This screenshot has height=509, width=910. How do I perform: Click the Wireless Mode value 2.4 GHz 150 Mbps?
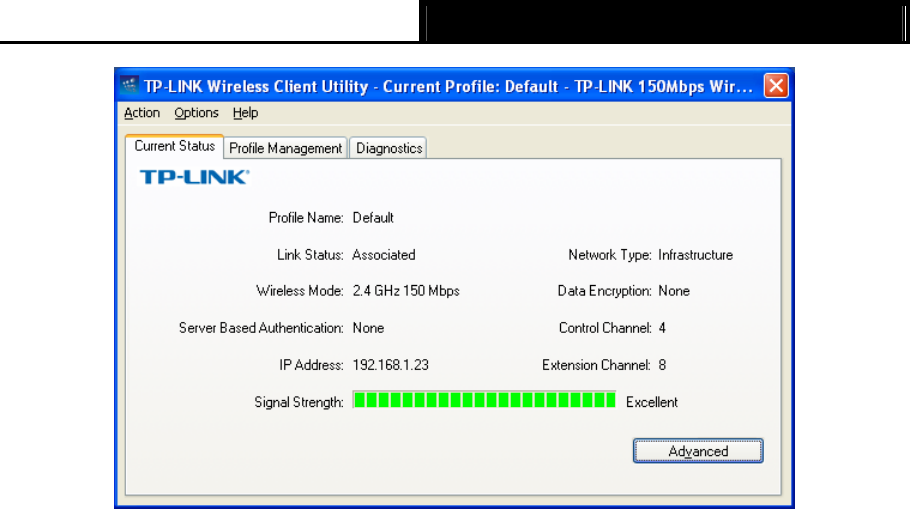click(406, 291)
